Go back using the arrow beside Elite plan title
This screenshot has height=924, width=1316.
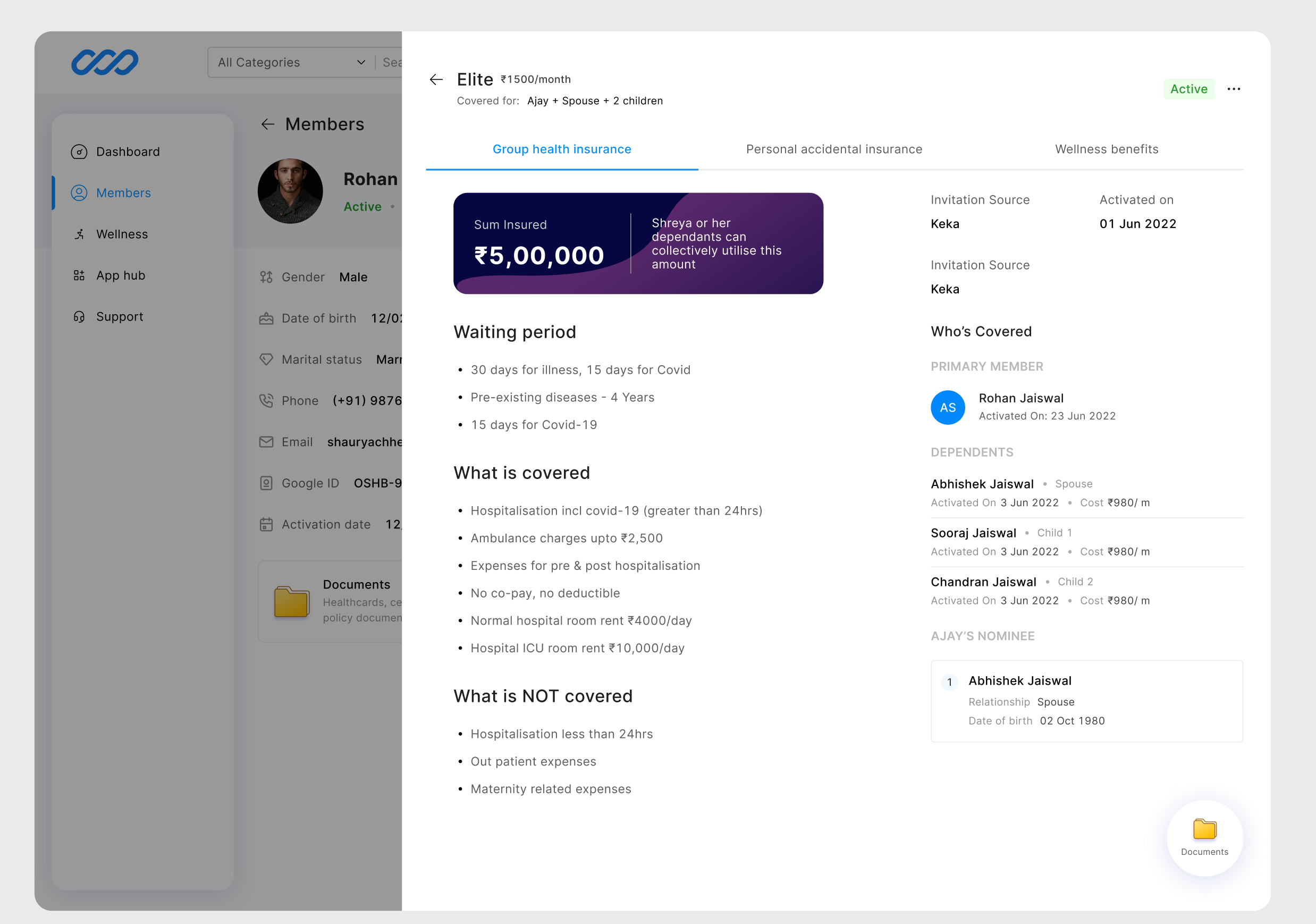click(436, 80)
